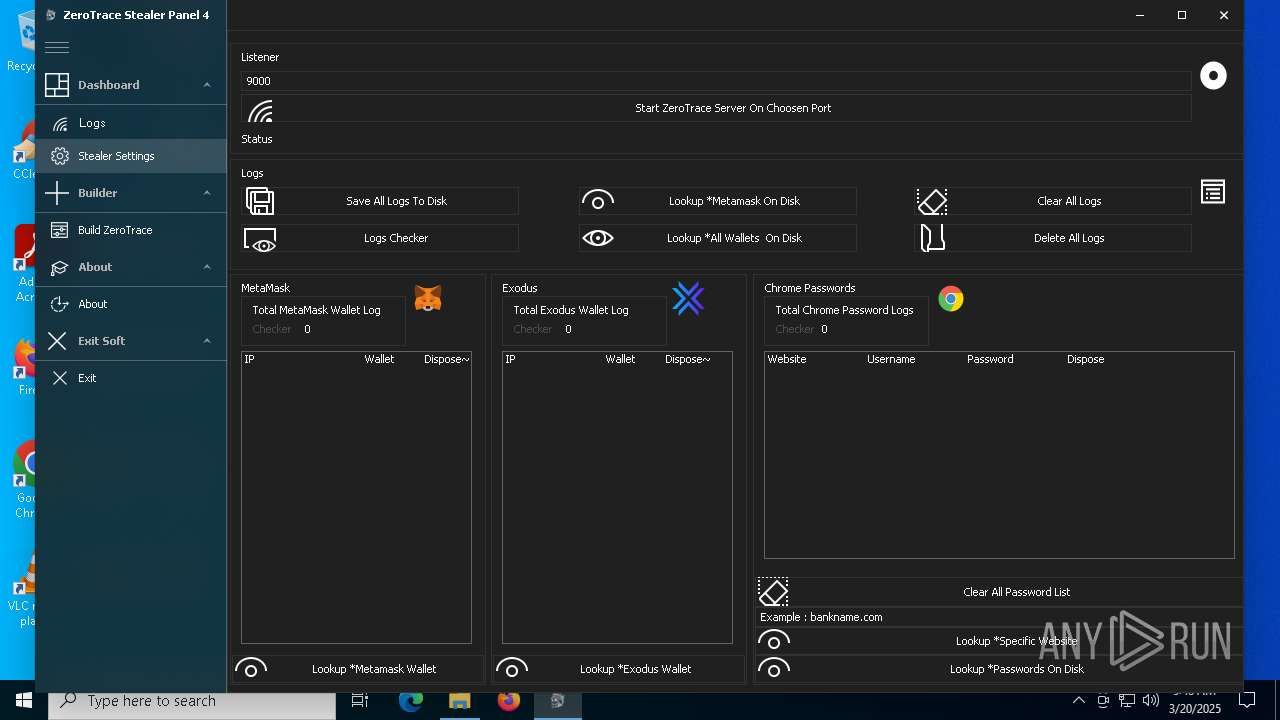Open the notification center
This screenshot has height=720, width=1280.
coord(1248,701)
